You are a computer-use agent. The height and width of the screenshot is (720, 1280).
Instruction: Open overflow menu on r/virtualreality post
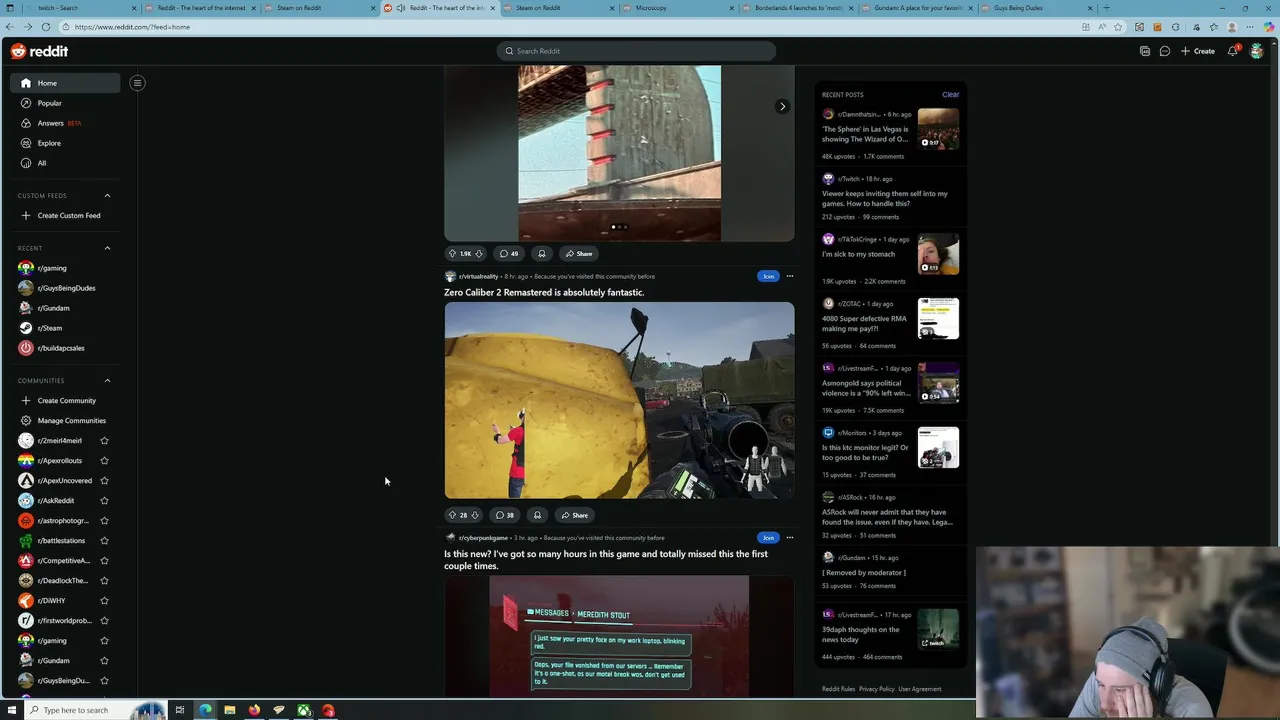pos(789,276)
